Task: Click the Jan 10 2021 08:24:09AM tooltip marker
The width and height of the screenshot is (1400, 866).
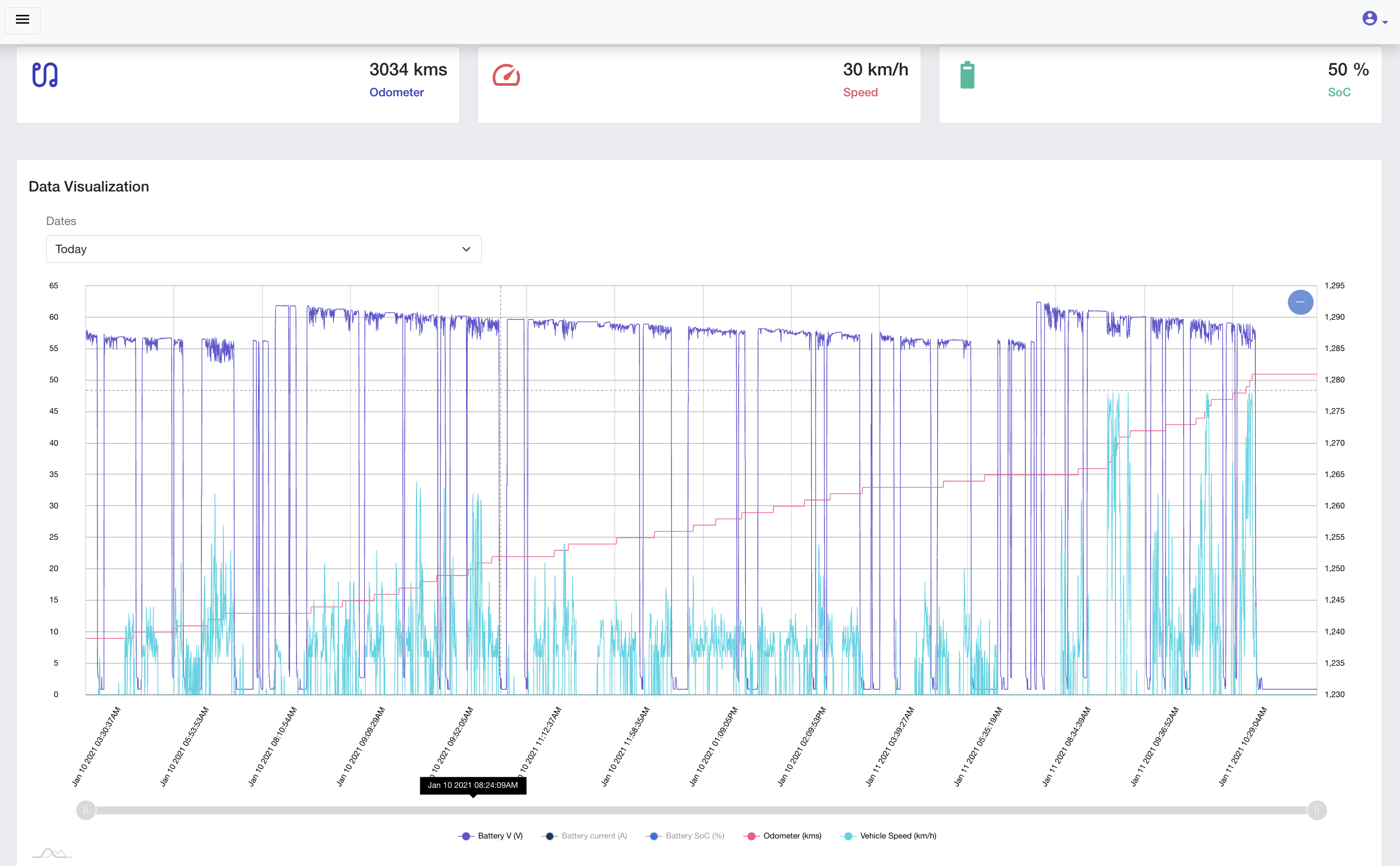Action: (473, 785)
